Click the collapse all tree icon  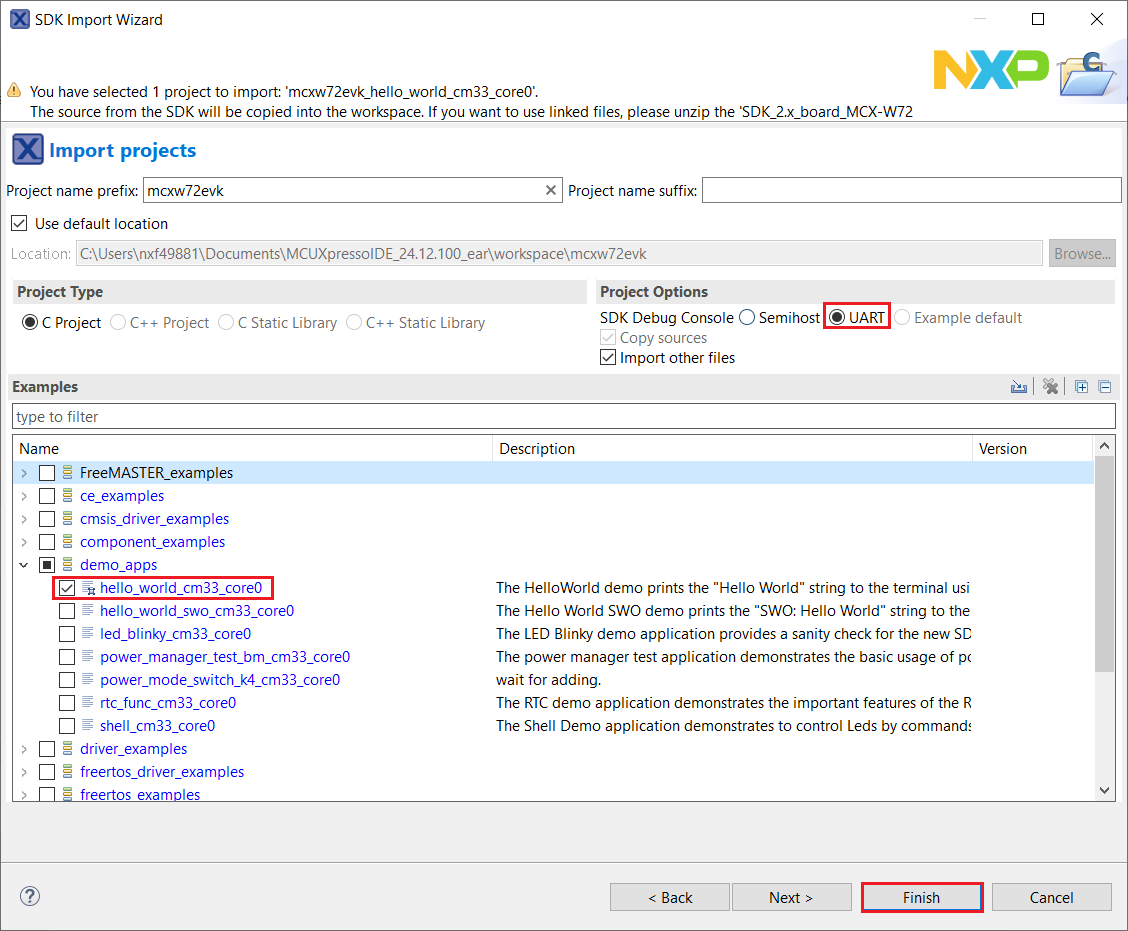pyautogui.click(x=1104, y=387)
